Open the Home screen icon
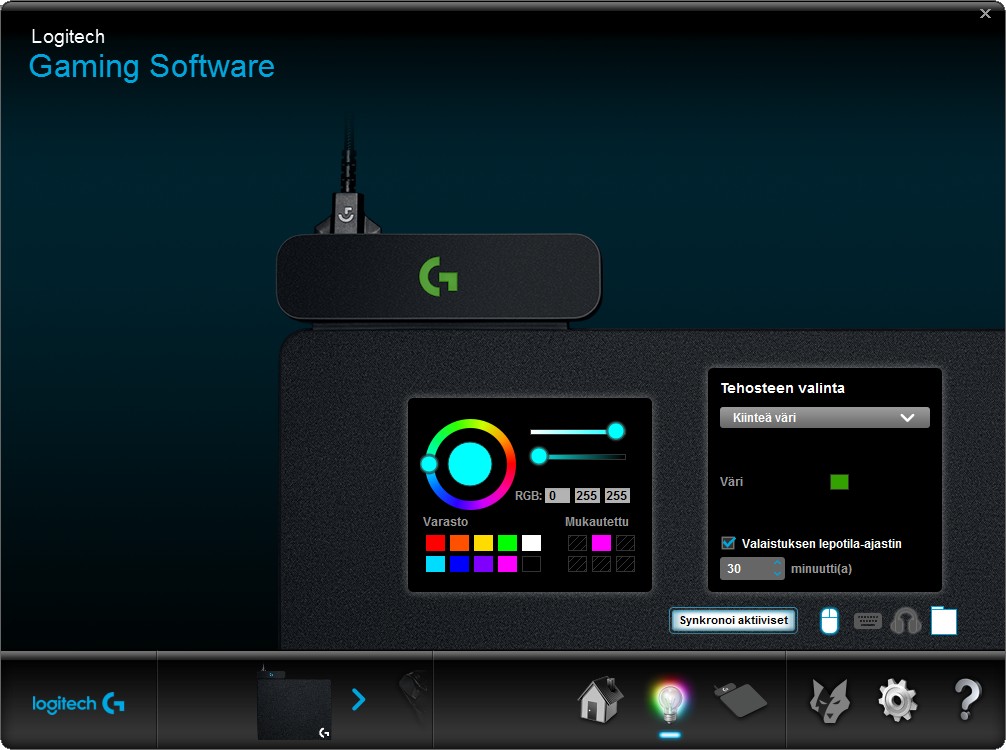 click(x=600, y=700)
